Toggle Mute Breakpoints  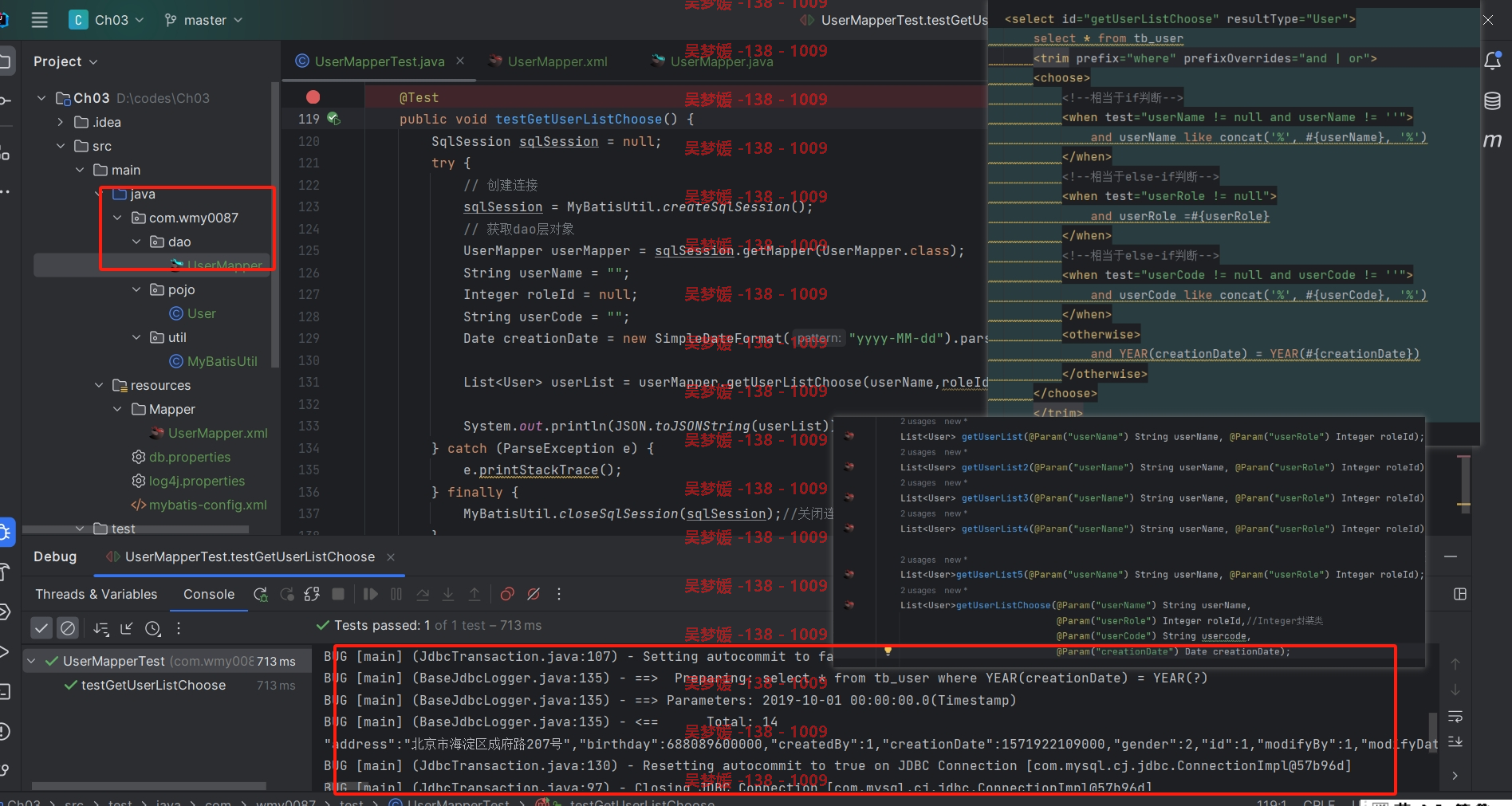point(534,594)
